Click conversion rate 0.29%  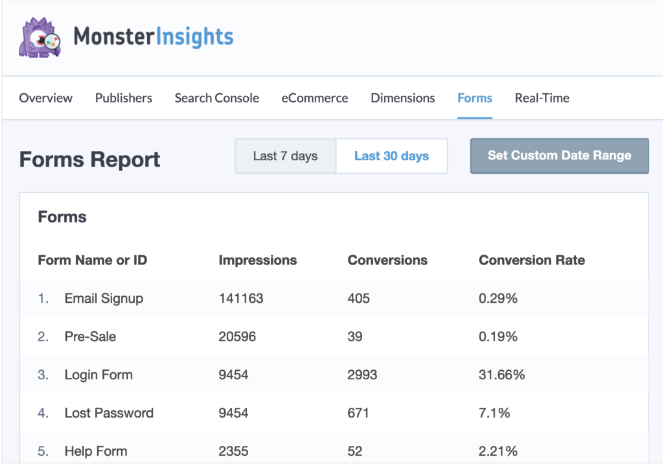pos(498,299)
